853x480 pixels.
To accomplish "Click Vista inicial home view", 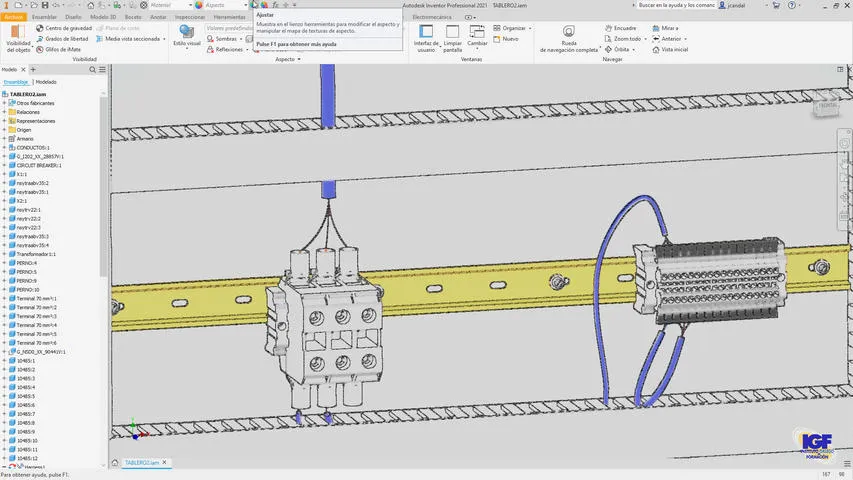I will (x=670, y=50).
